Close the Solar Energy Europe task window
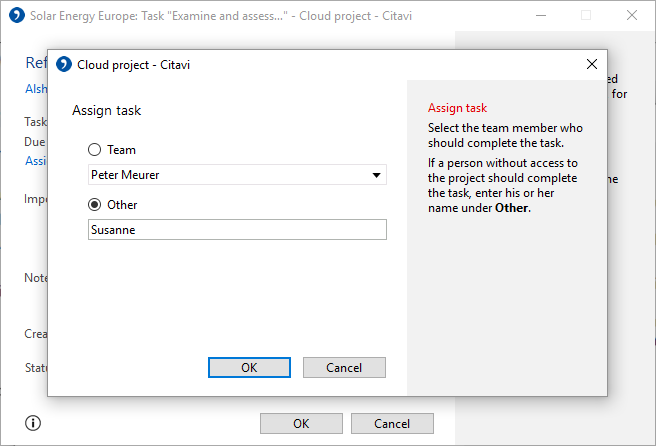 (x=632, y=15)
